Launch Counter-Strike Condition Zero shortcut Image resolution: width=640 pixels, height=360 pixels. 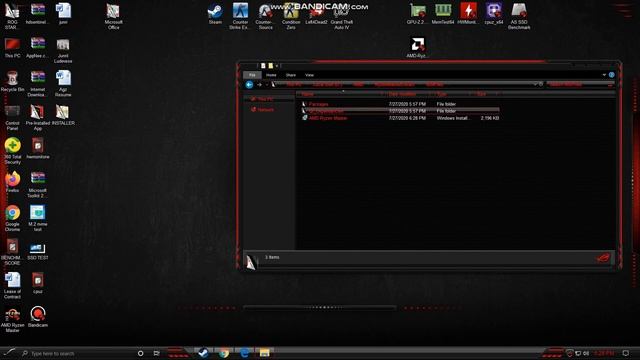click(x=291, y=16)
